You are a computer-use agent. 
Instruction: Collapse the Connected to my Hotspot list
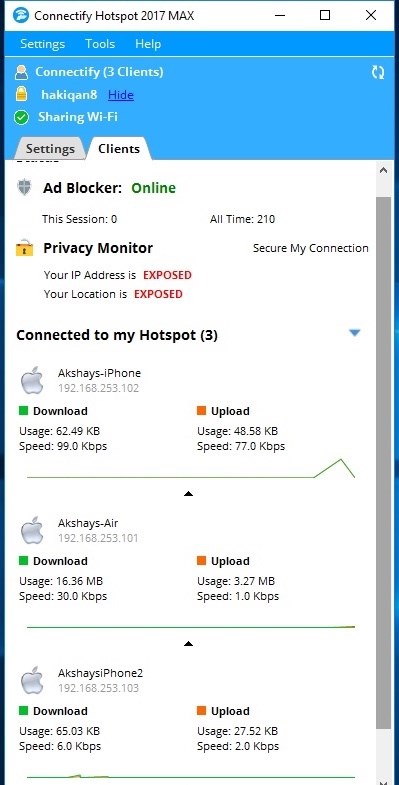(x=354, y=333)
